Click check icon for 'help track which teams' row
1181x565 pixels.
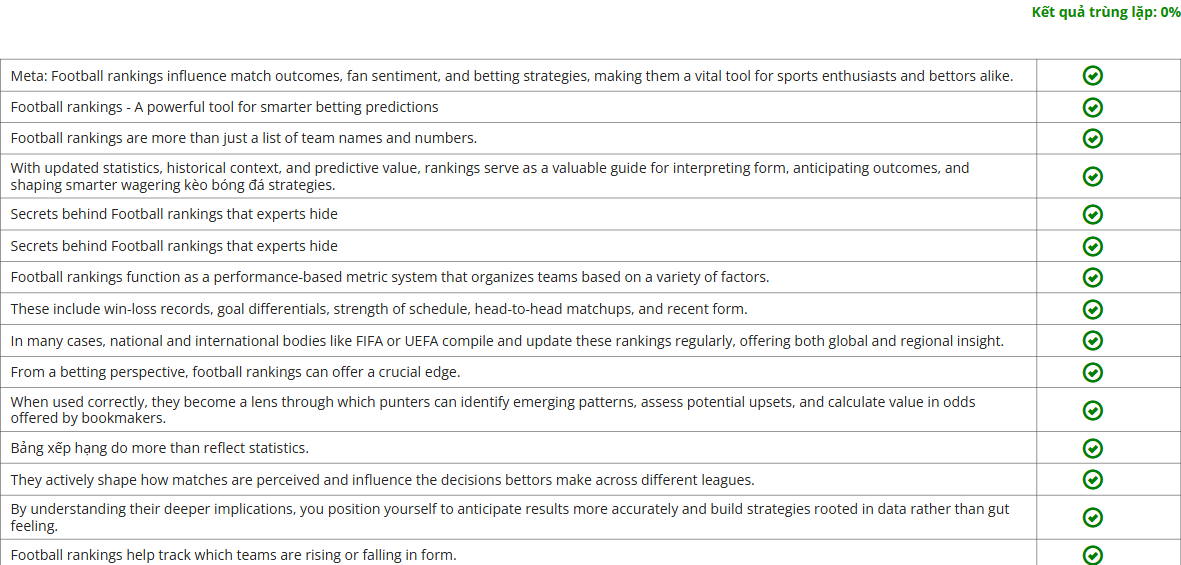[x=1093, y=555]
